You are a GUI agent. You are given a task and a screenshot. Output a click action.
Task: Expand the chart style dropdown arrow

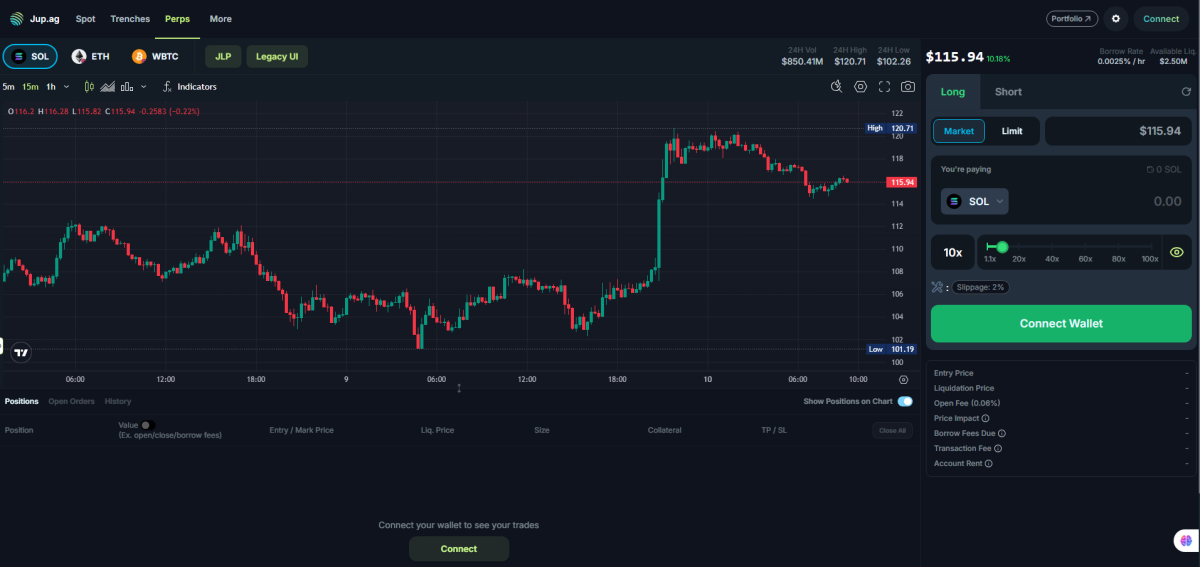click(x=143, y=87)
